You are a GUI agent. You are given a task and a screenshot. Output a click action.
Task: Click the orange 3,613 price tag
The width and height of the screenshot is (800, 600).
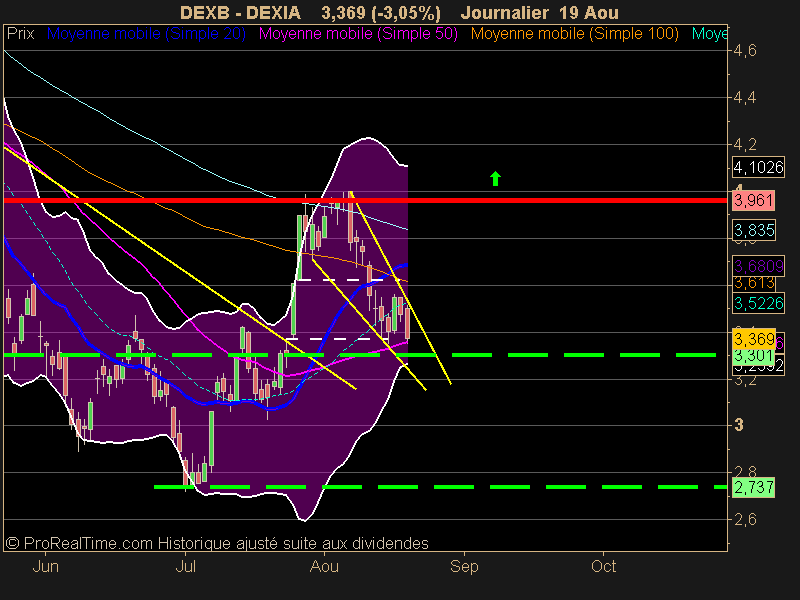(754, 283)
